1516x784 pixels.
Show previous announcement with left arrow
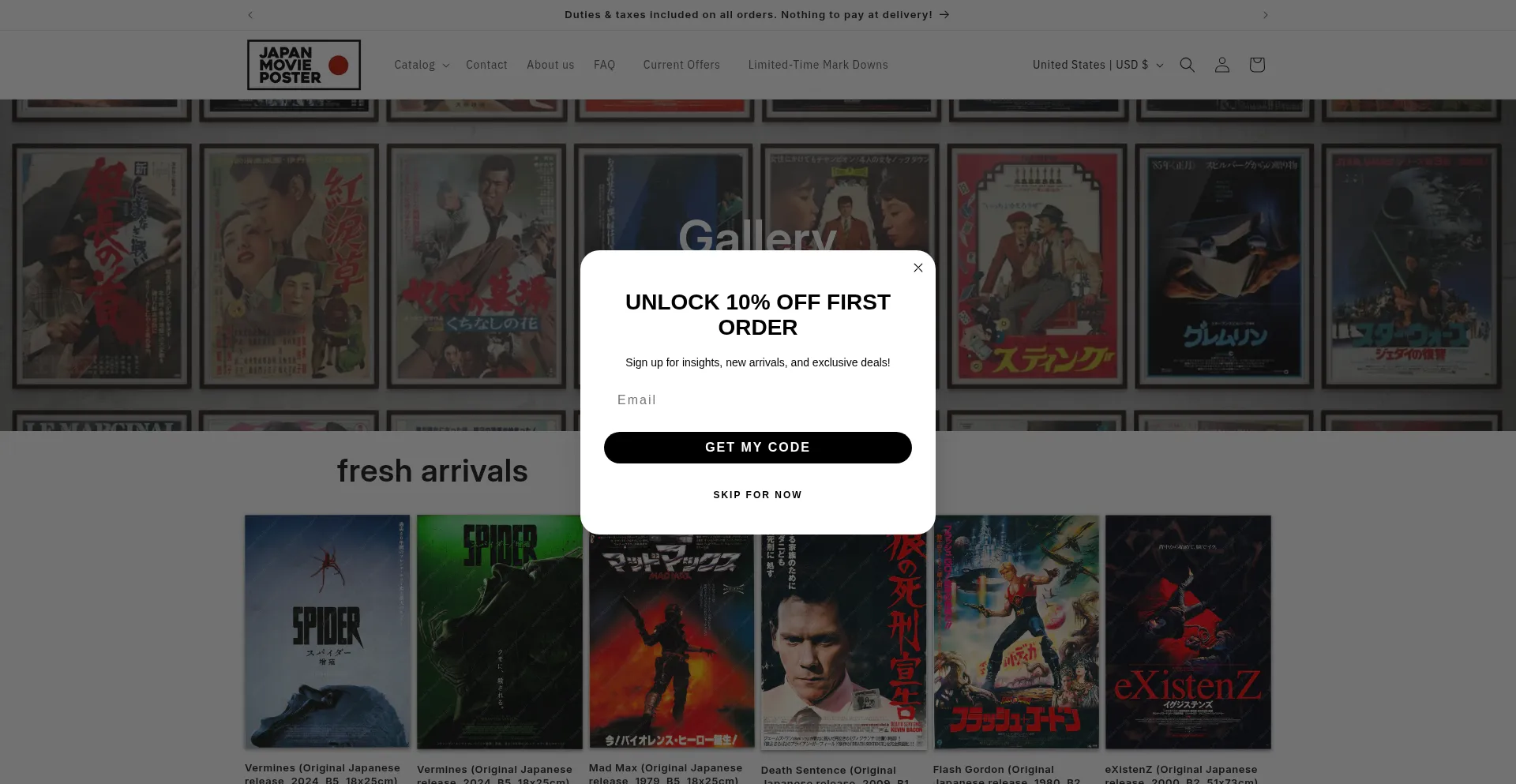click(250, 15)
